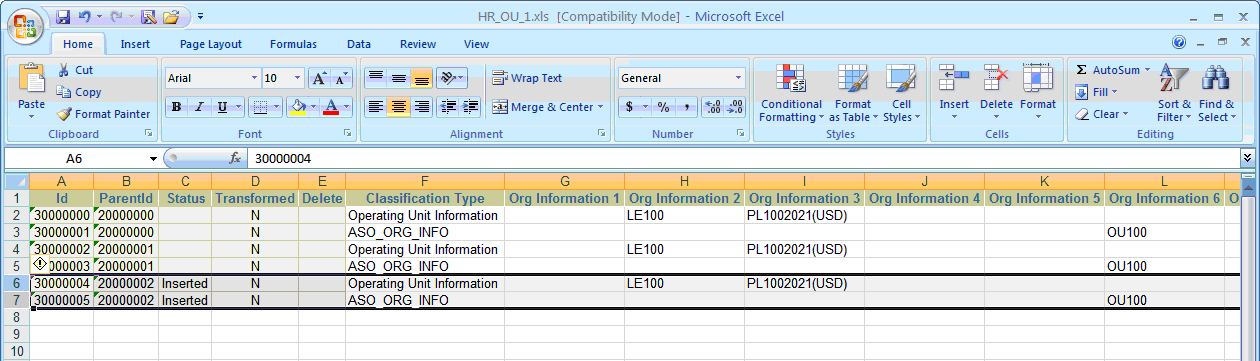Increase cell indent
The image size is (1260, 361).
471,107
